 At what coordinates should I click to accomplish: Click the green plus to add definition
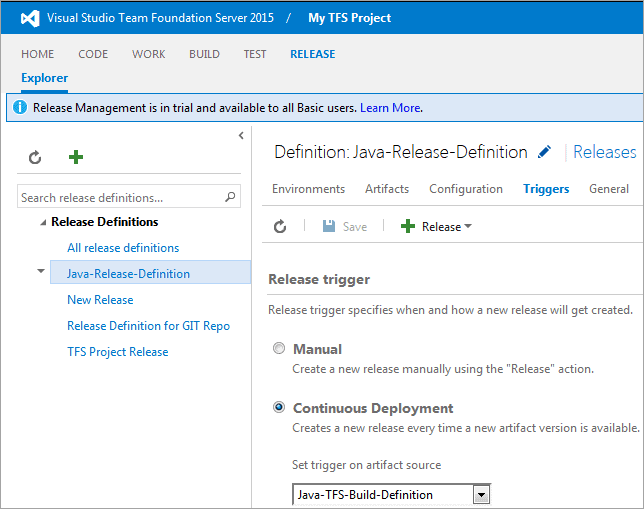point(76,157)
